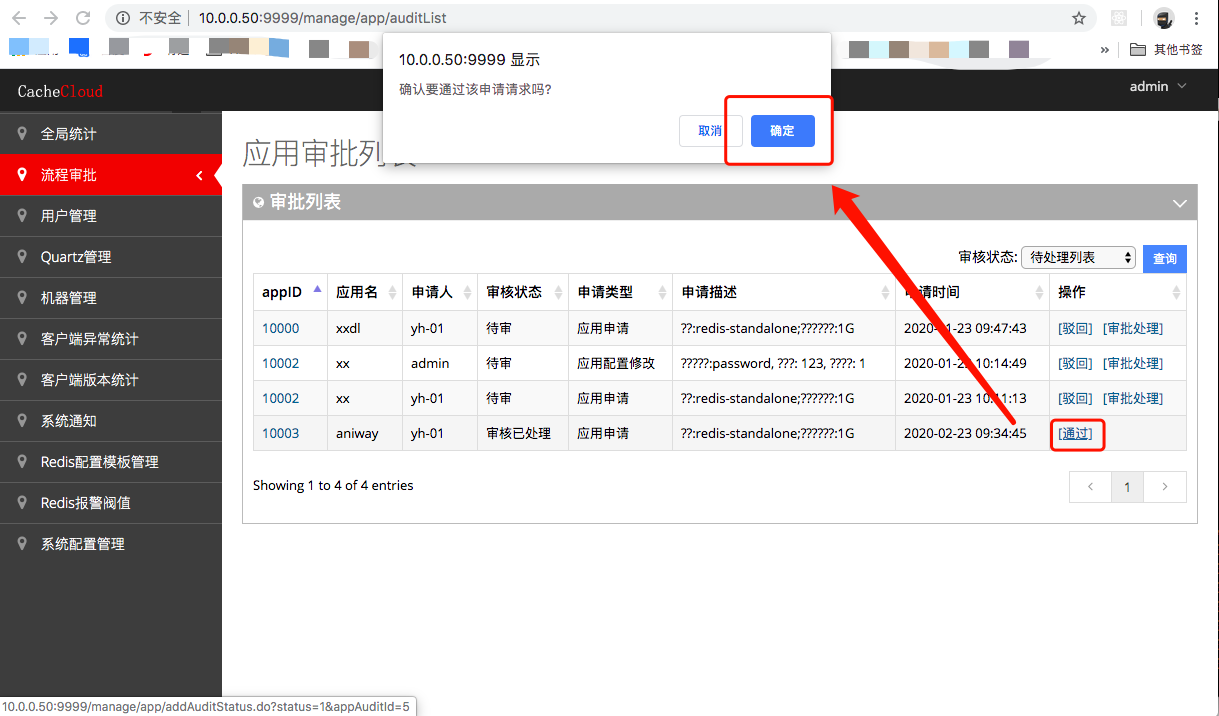Open 审核状态 待处理列表 dropdown

[x=1078, y=257]
